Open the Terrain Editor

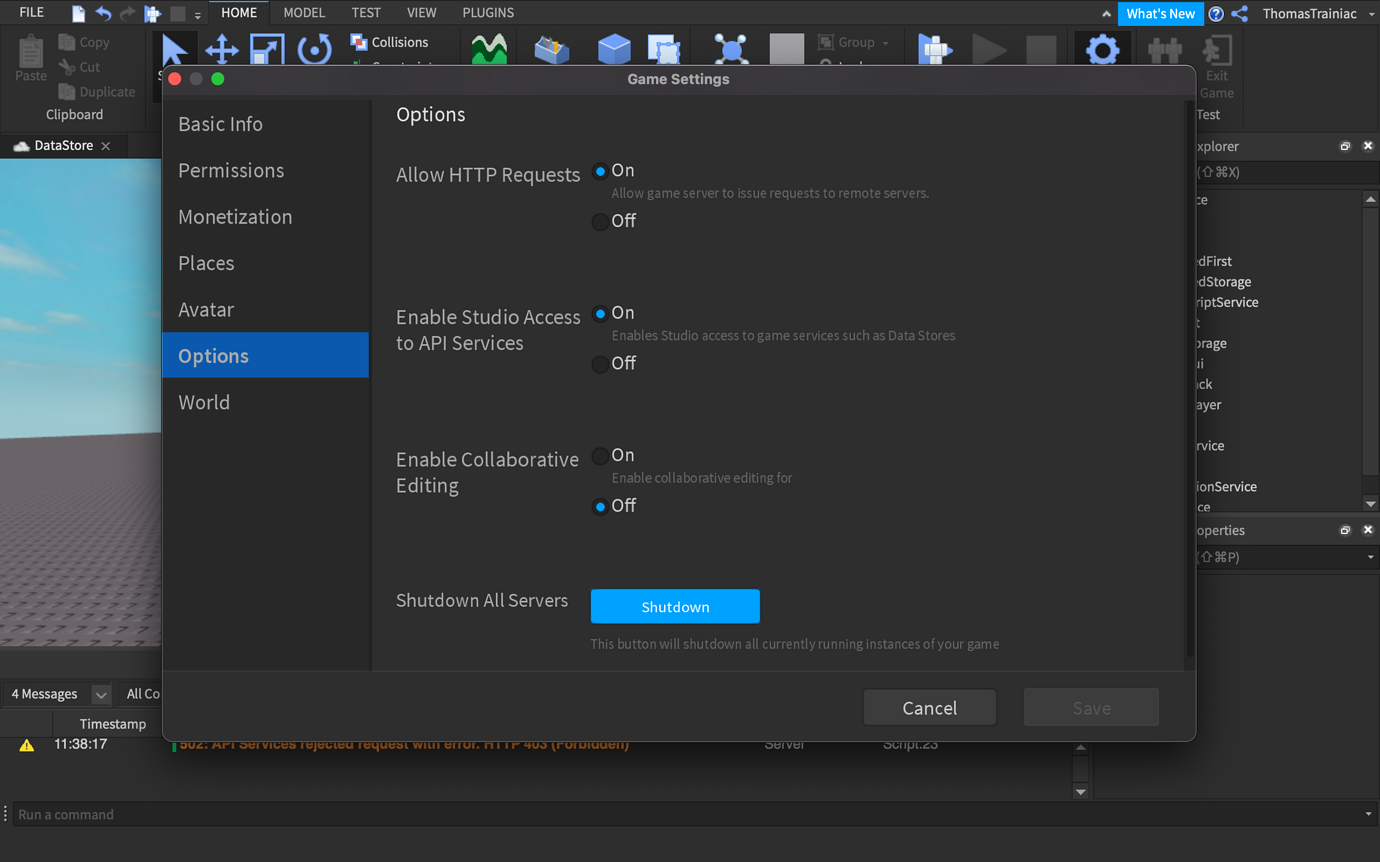[x=489, y=49]
